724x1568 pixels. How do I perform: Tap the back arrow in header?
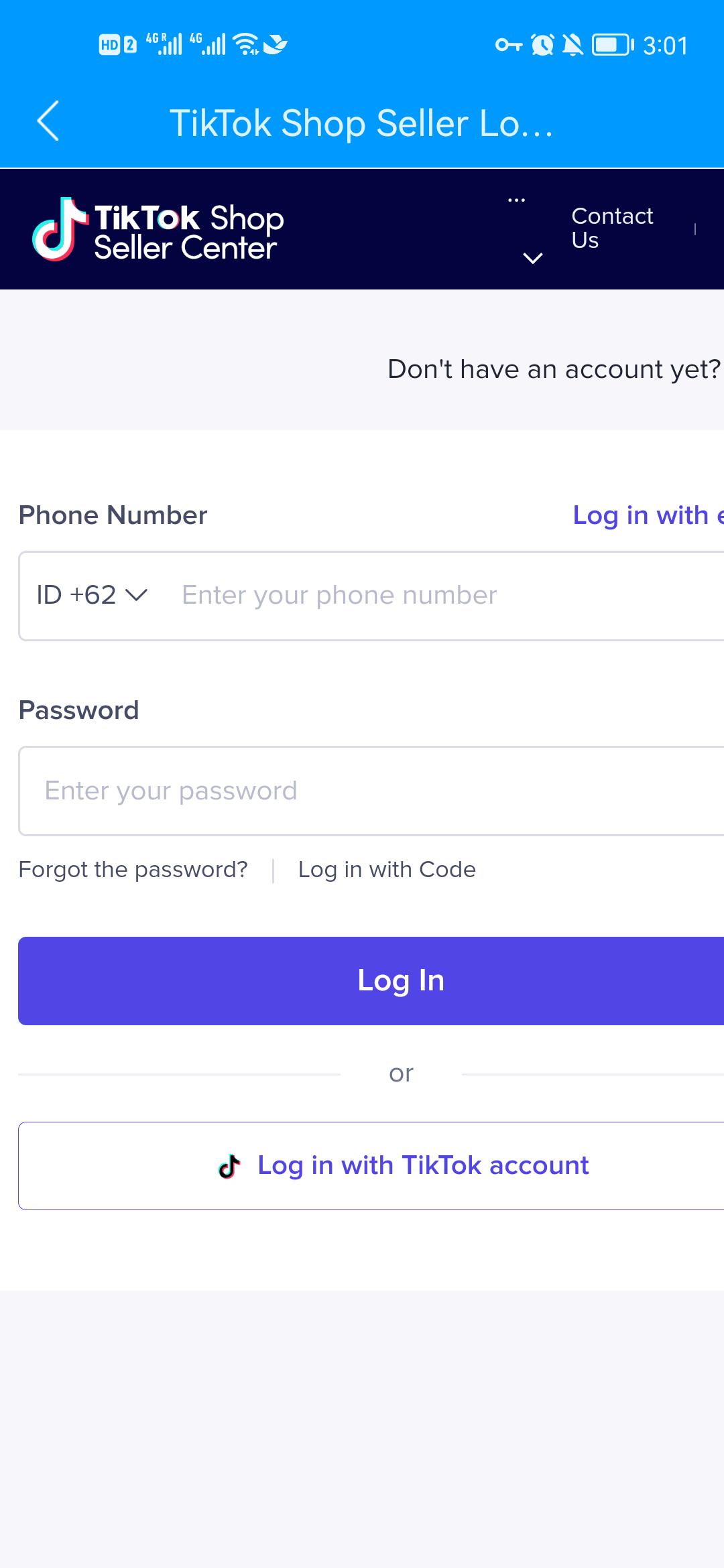tap(48, 121)
